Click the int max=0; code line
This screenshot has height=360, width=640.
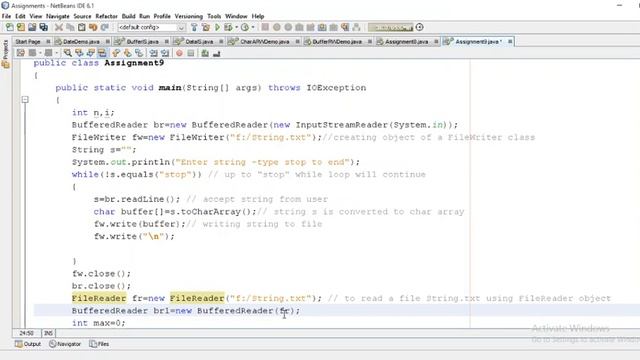(x=98, y=323)
